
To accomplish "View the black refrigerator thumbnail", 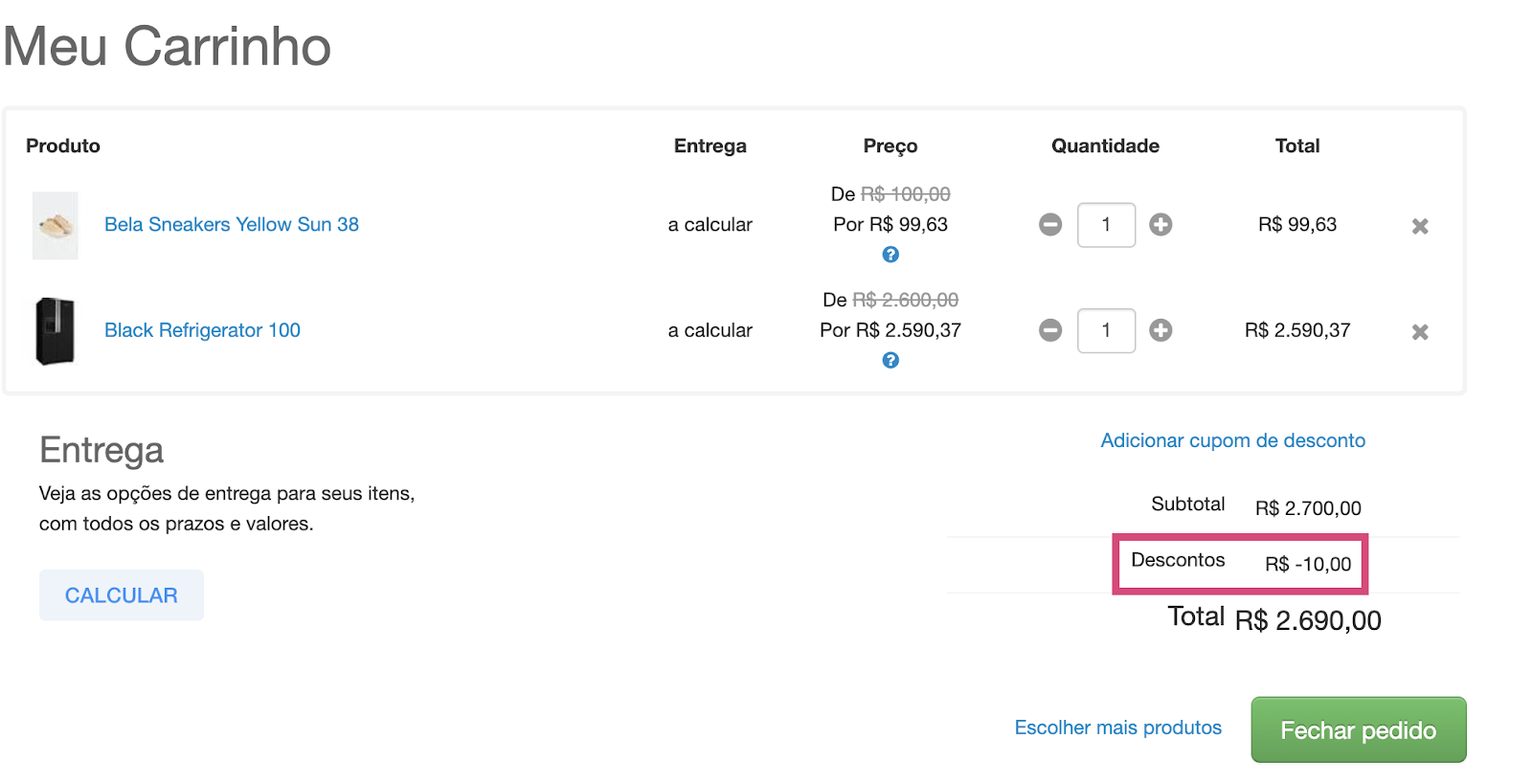I will point(56,331).
